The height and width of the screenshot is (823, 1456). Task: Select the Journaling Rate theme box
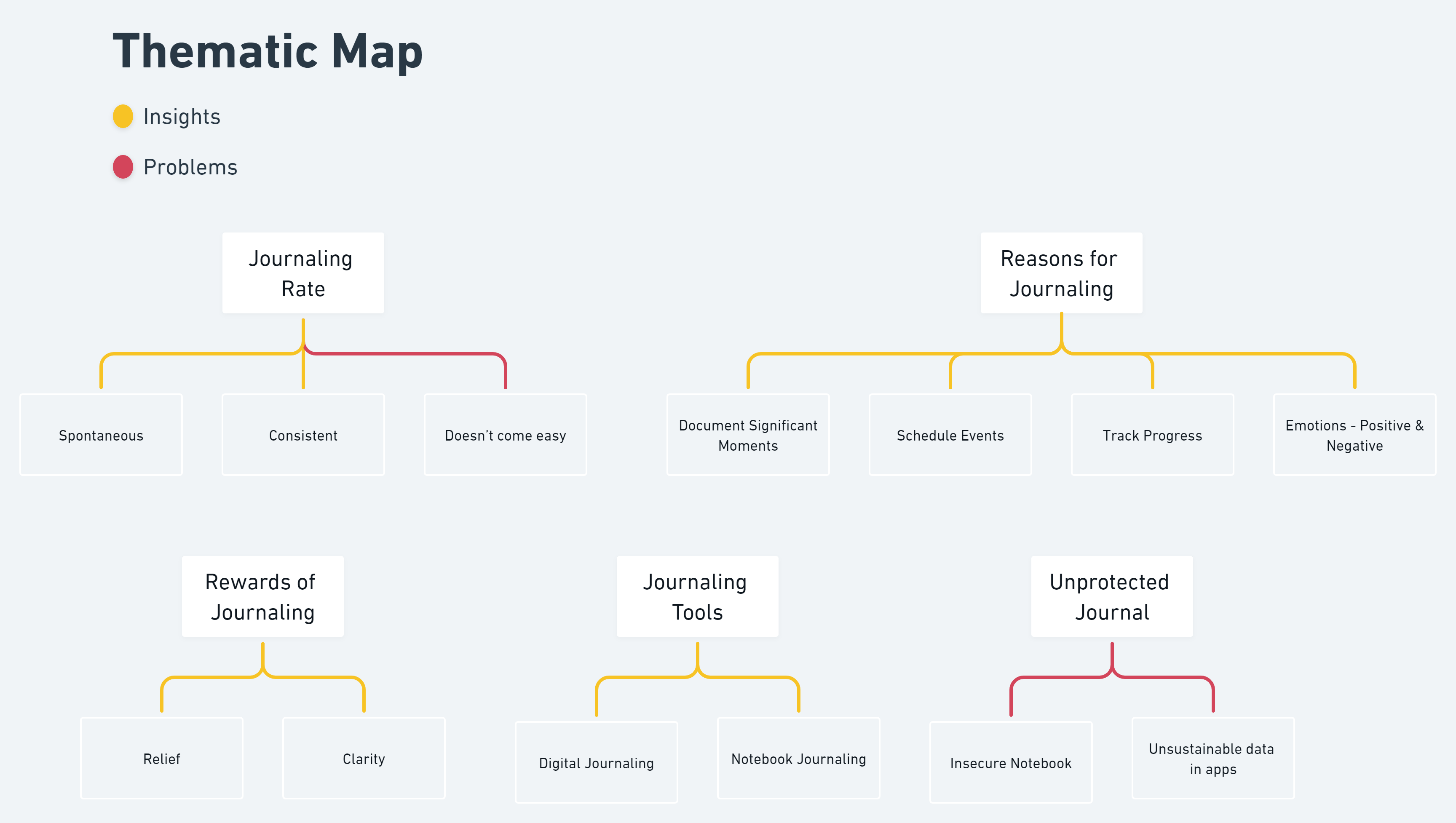303,273
